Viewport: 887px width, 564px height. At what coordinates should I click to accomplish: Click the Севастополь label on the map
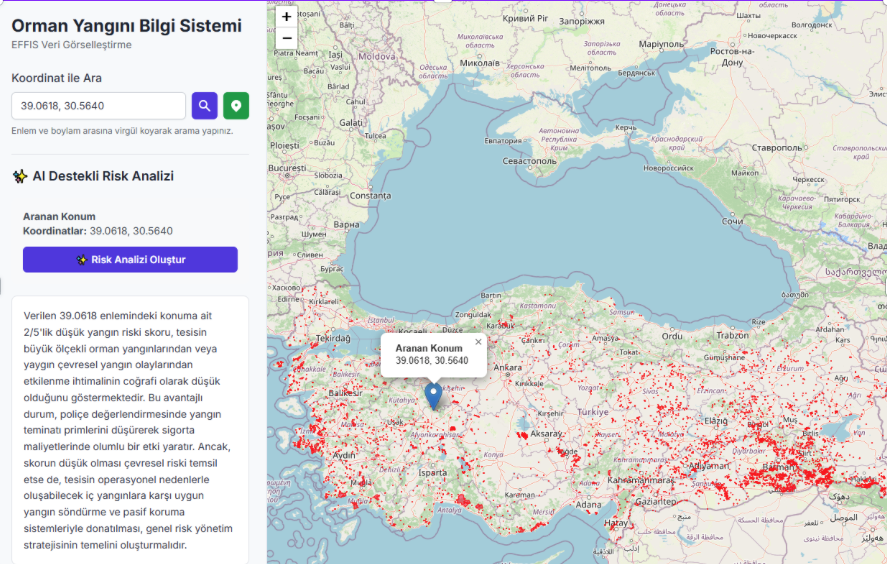coord(528,160)
